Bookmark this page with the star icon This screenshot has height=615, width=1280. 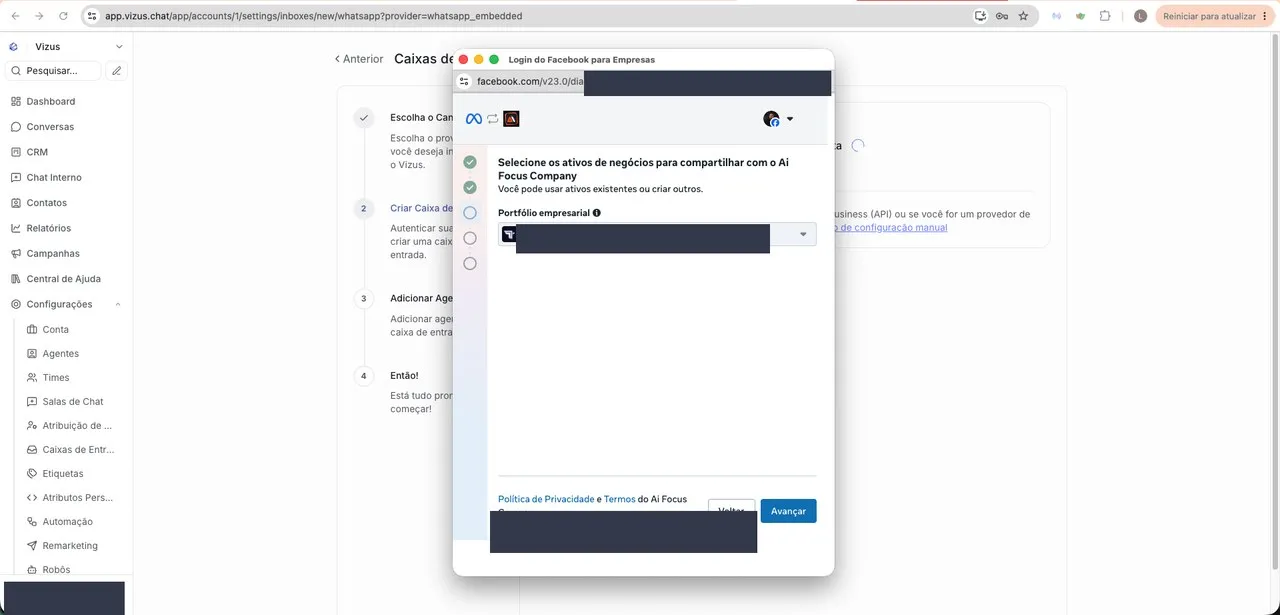[1023, 16]
